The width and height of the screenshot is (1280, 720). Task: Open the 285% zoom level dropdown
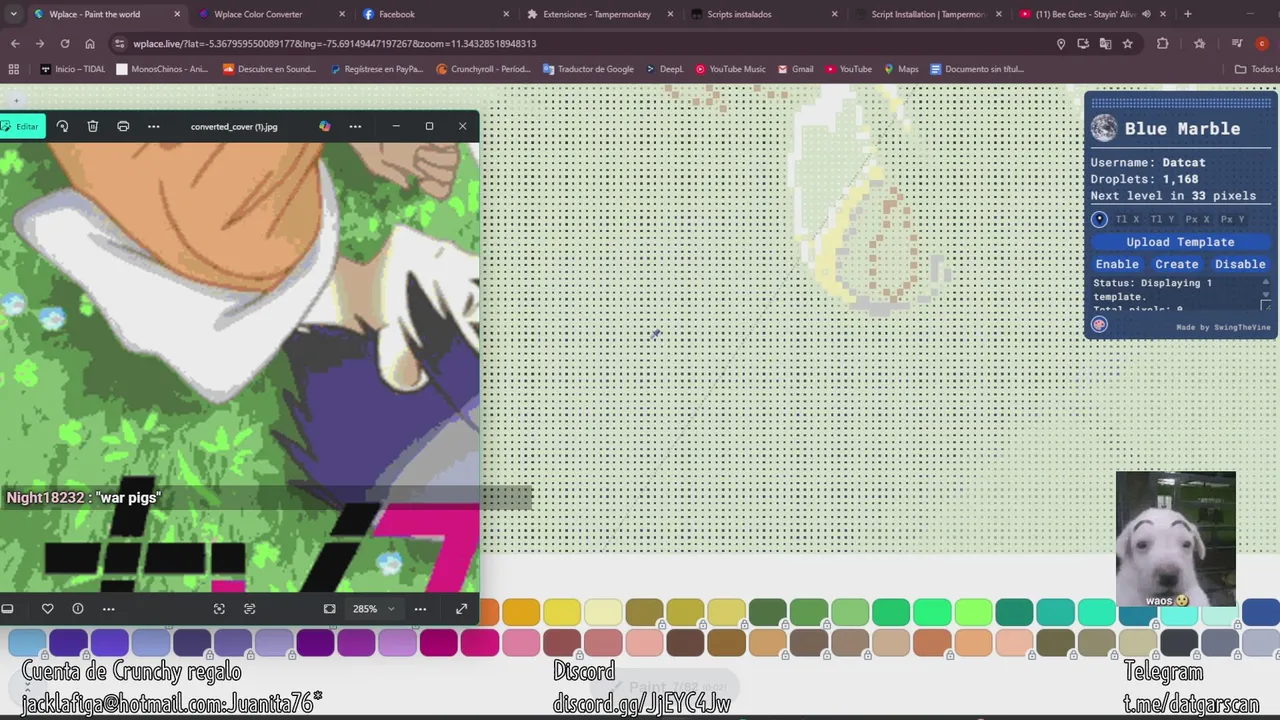(x=374, y=608)
